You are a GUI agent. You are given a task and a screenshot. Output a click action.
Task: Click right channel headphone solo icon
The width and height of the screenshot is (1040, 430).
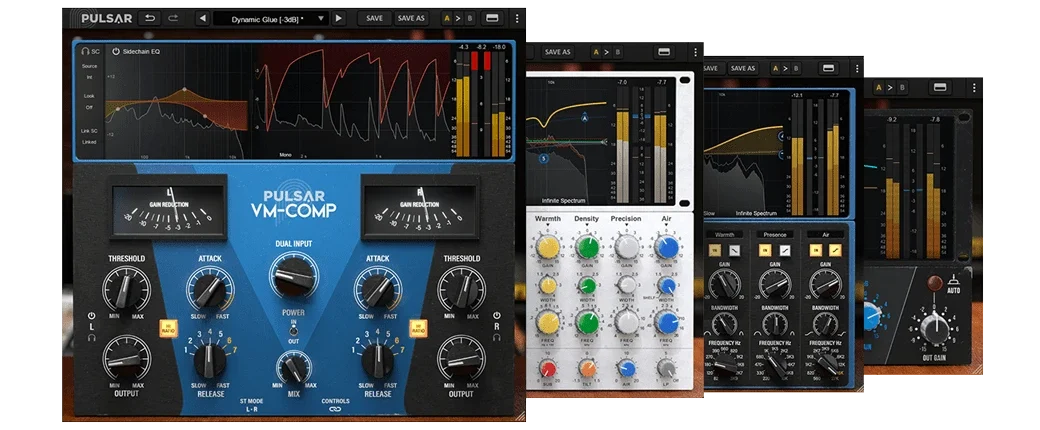(495, 337)
